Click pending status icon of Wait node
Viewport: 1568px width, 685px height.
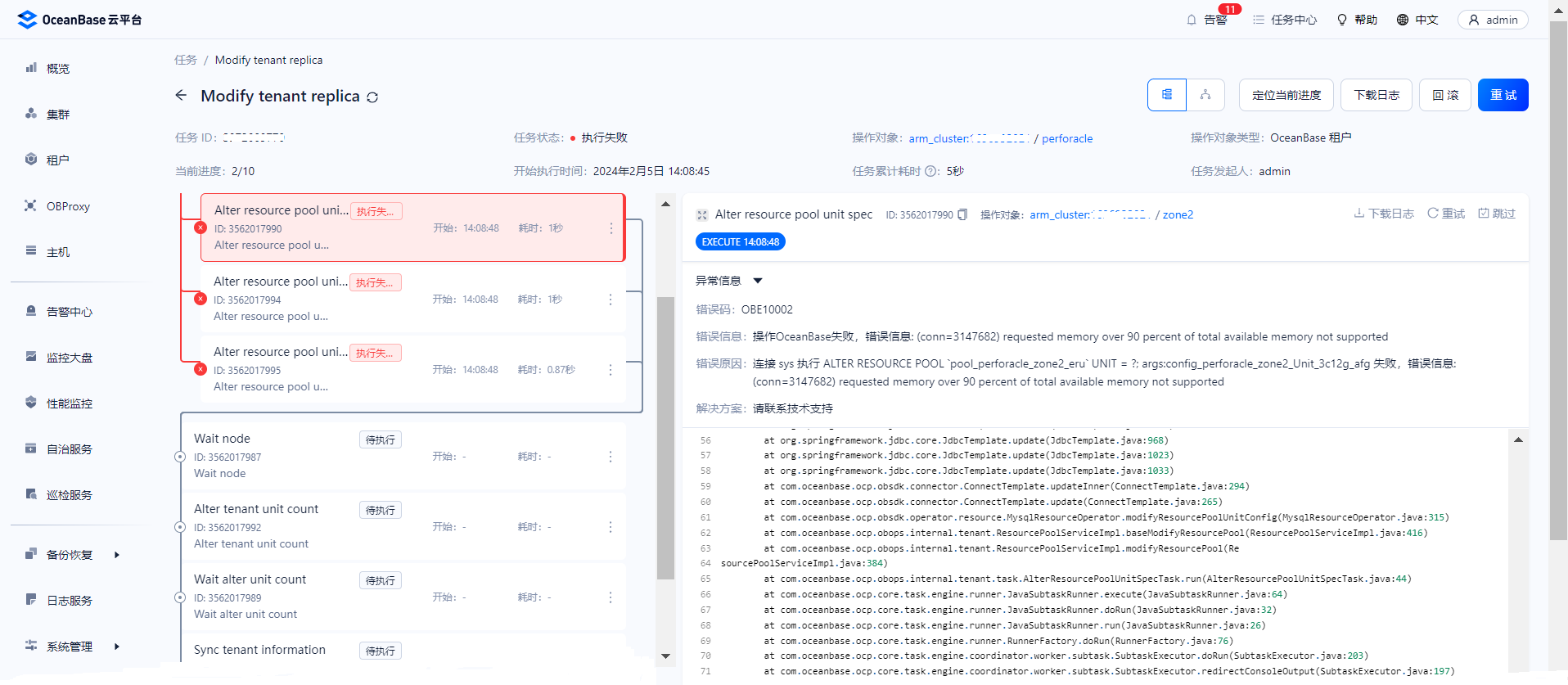(180, 457)
